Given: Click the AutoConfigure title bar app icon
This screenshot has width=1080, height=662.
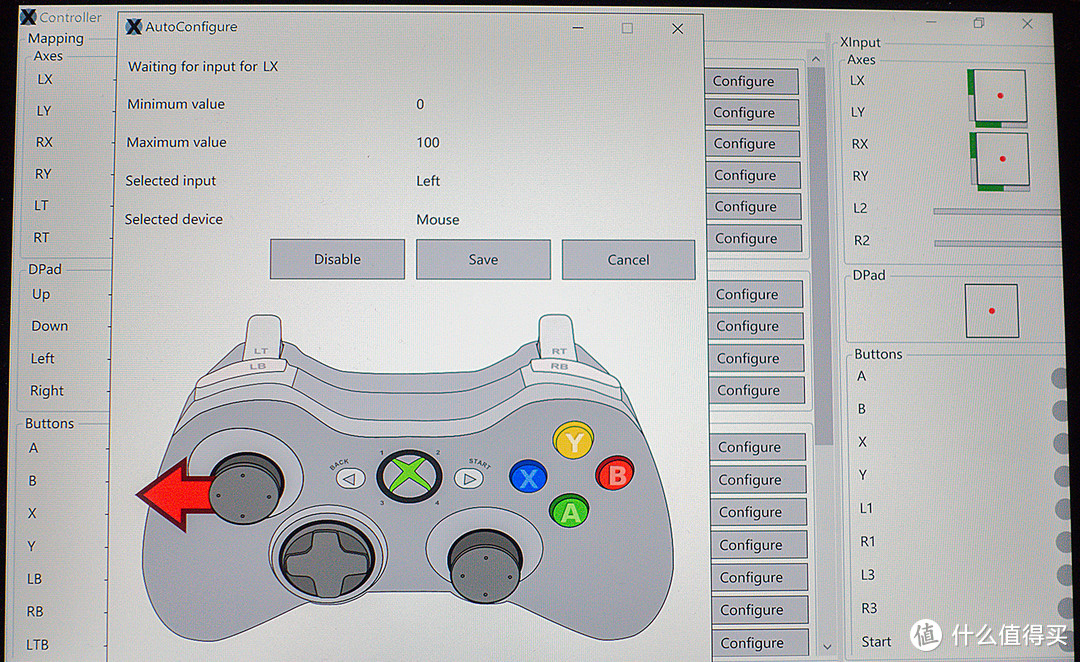Looking at the screenshot, I should coord(134,27).
